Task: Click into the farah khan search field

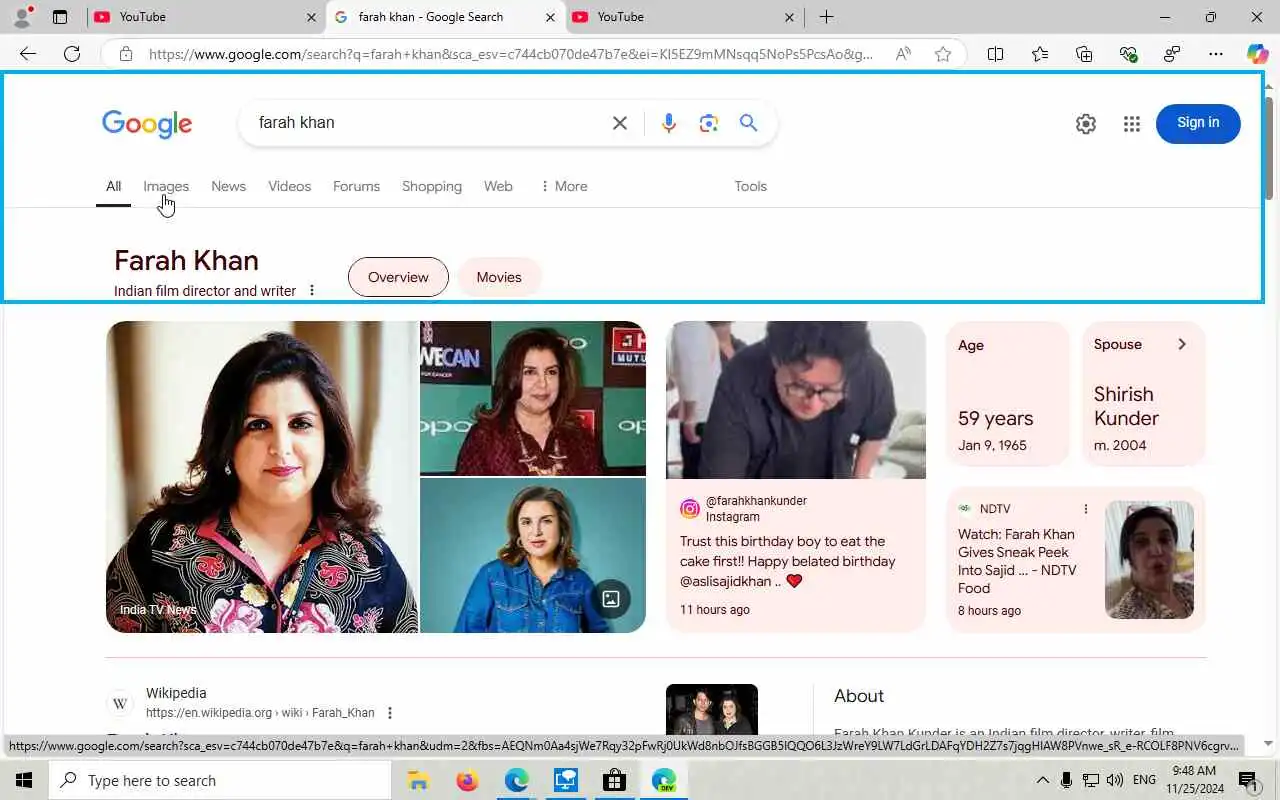Action: (425, 123)
